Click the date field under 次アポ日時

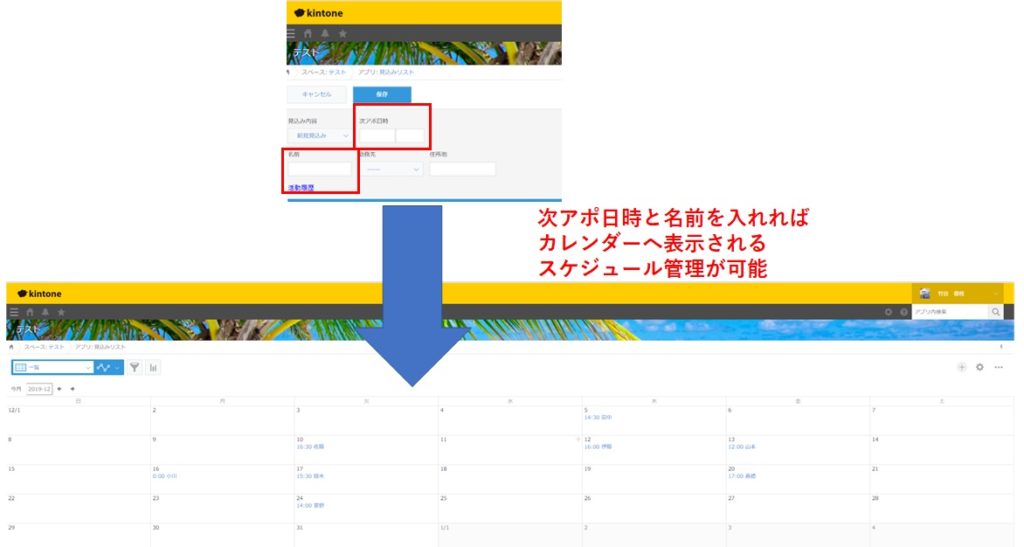[x=377, y=136]
